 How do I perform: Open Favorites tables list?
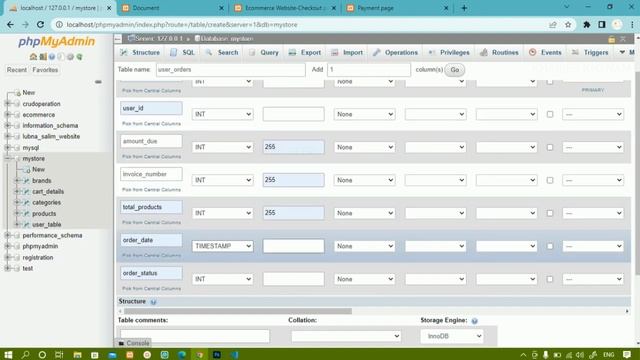coord(45,70)
